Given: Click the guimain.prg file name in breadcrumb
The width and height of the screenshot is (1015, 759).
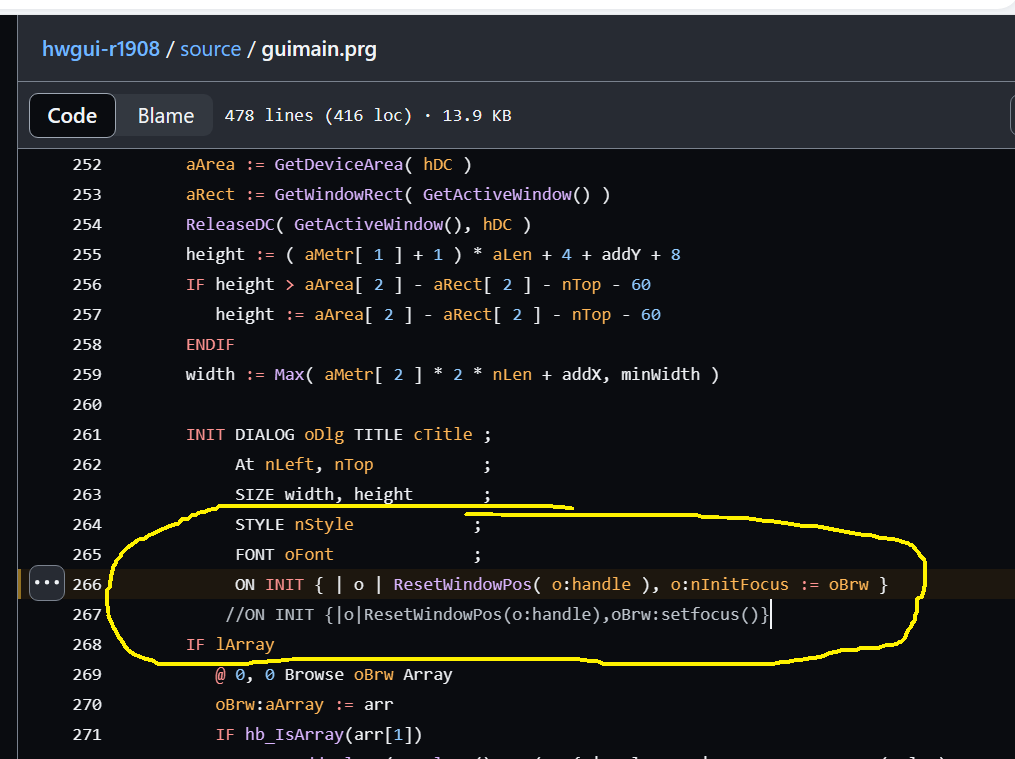Looking at the screenshot, I should (319, 49).
